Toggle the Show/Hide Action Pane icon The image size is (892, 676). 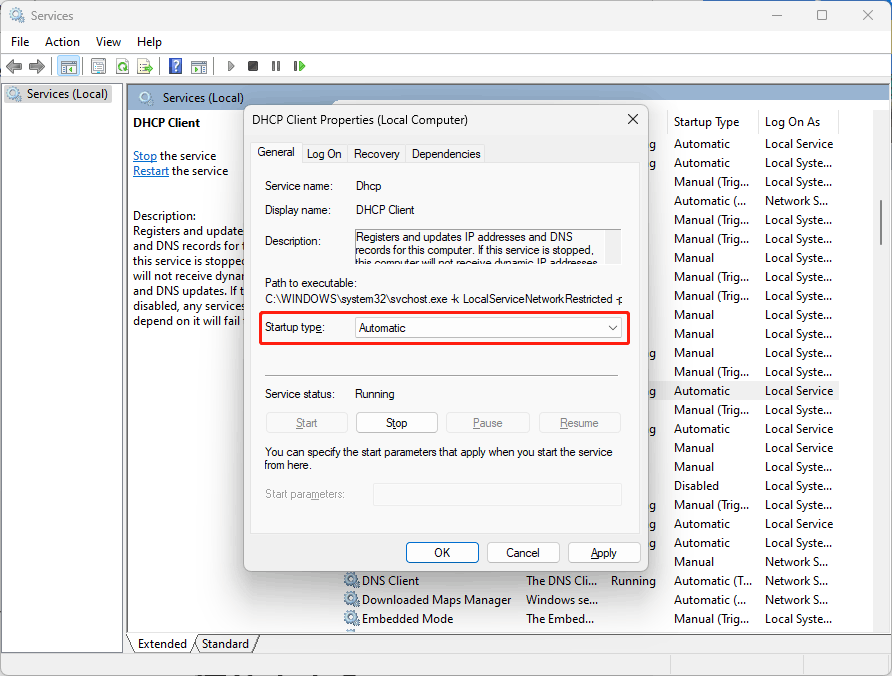click(x=199, y=67)
